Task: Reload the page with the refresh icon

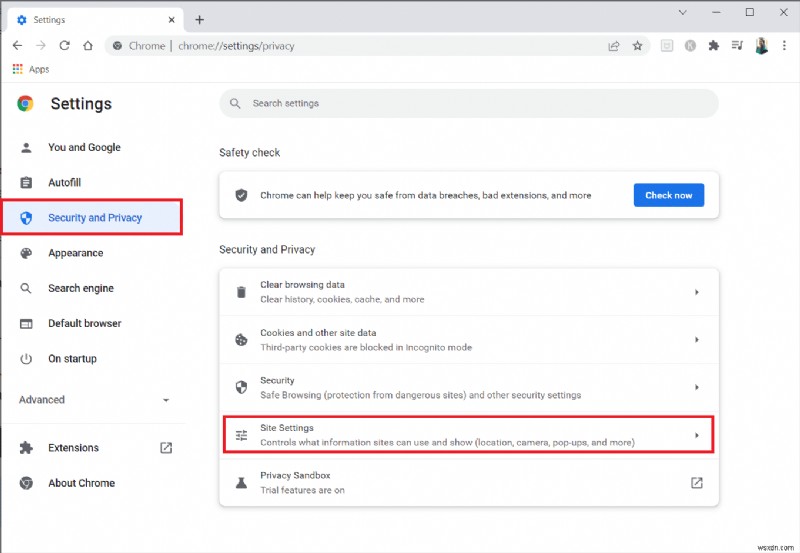Action: pyautogui.click(x=64, y=45)
